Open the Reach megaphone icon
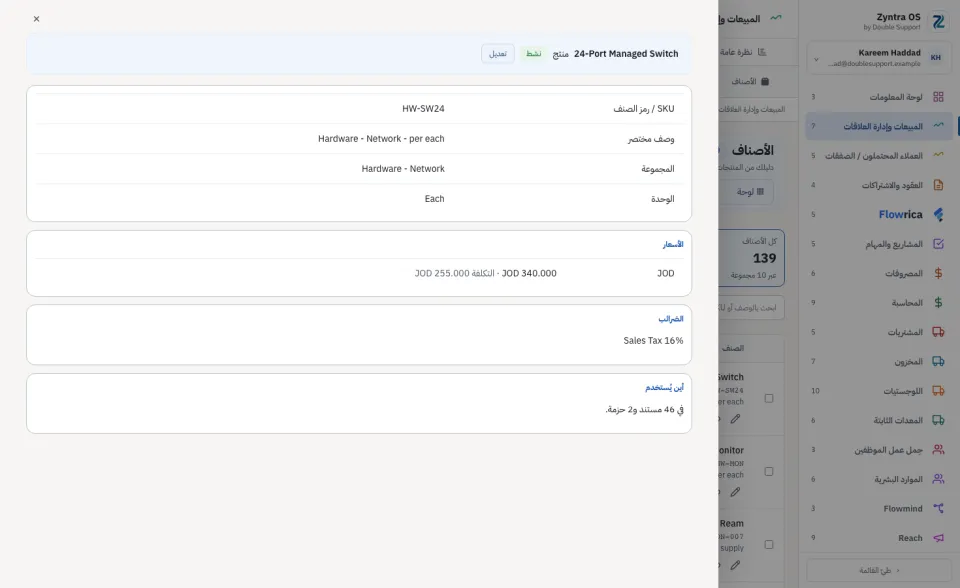Image resolution: width=960 pixels, height=588 pixels. pyautogui.click(x=938, y=538)
